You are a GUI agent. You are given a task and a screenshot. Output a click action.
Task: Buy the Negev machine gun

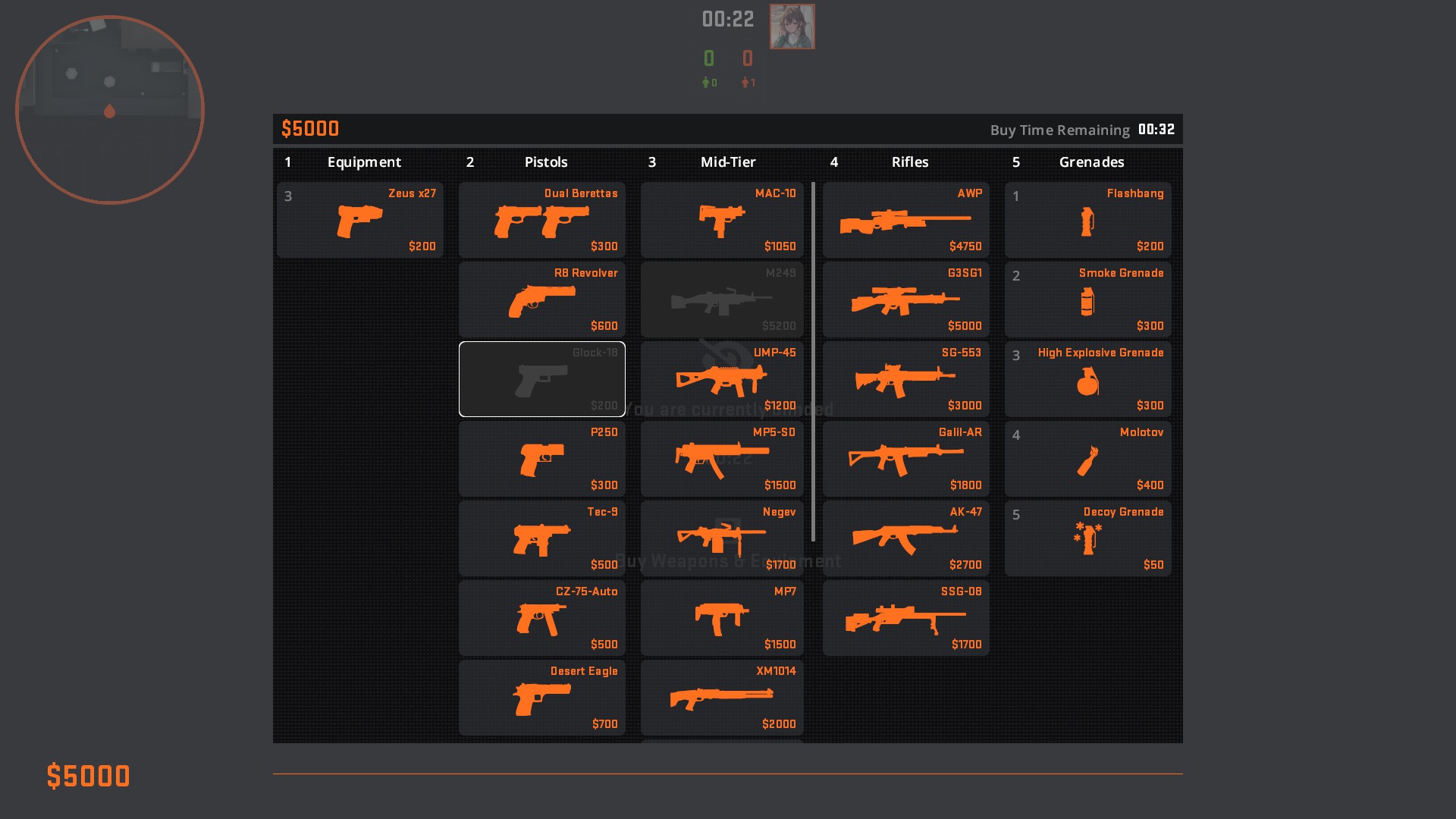click(x=722, y=538)
